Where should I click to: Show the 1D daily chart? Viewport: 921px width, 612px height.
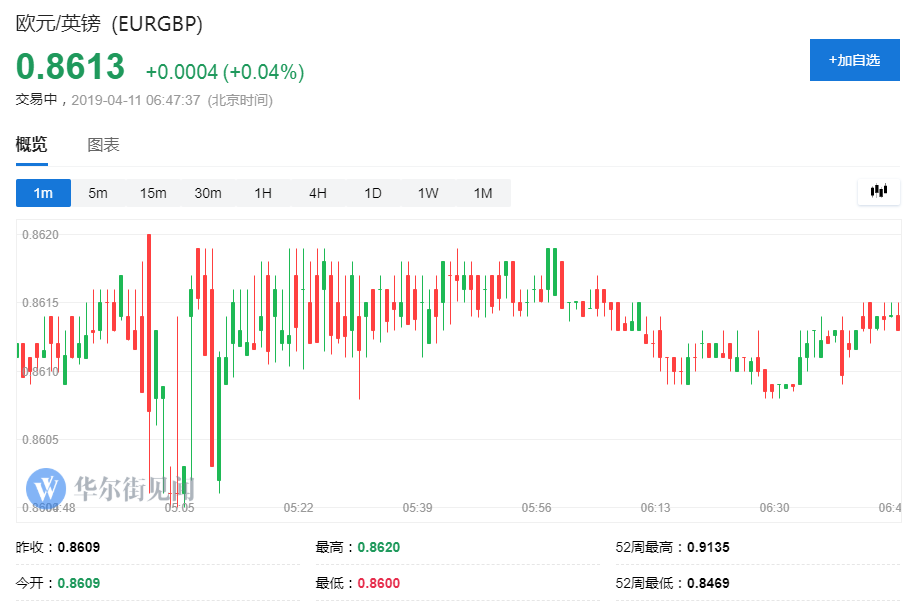click(373, 193)
